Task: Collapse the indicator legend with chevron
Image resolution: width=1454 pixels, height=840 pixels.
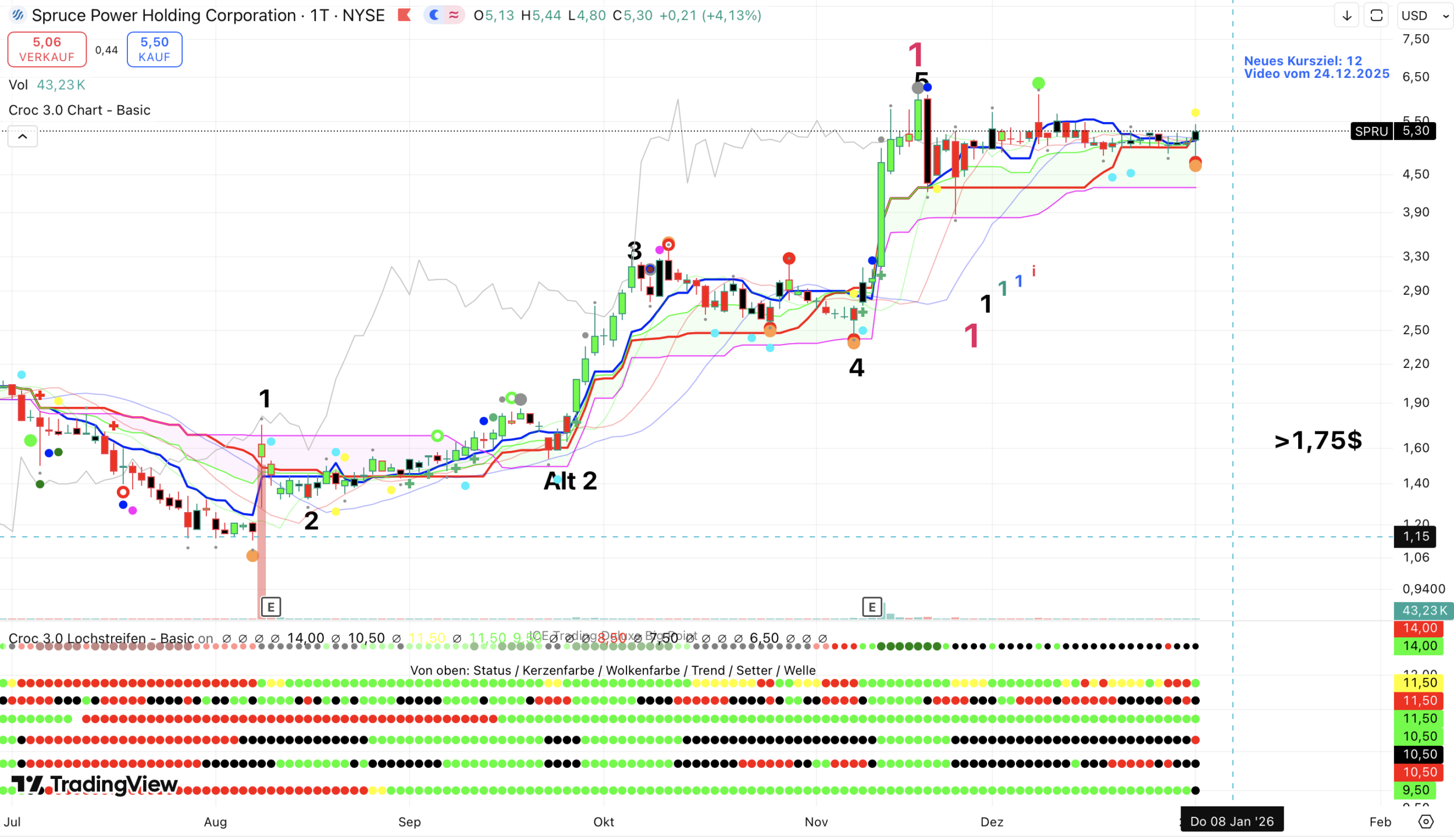Action: pyautogui.click(x=23, y=137)
